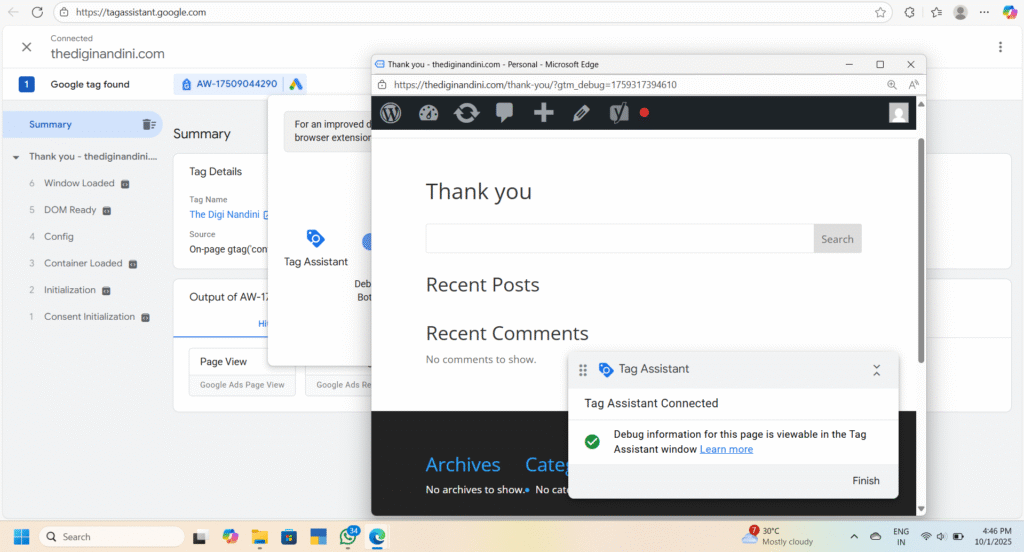Open the three-dot more options menu

(1000, 47)
